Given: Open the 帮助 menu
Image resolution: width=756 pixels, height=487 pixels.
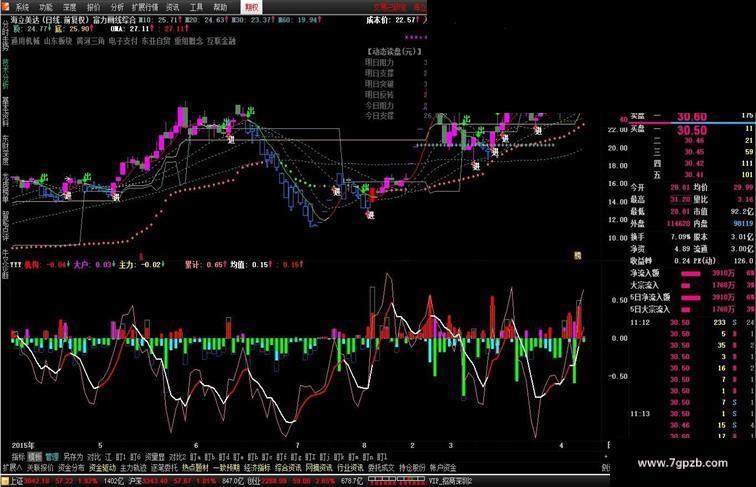Looking at the screenshot, I should tap(220, 7).
